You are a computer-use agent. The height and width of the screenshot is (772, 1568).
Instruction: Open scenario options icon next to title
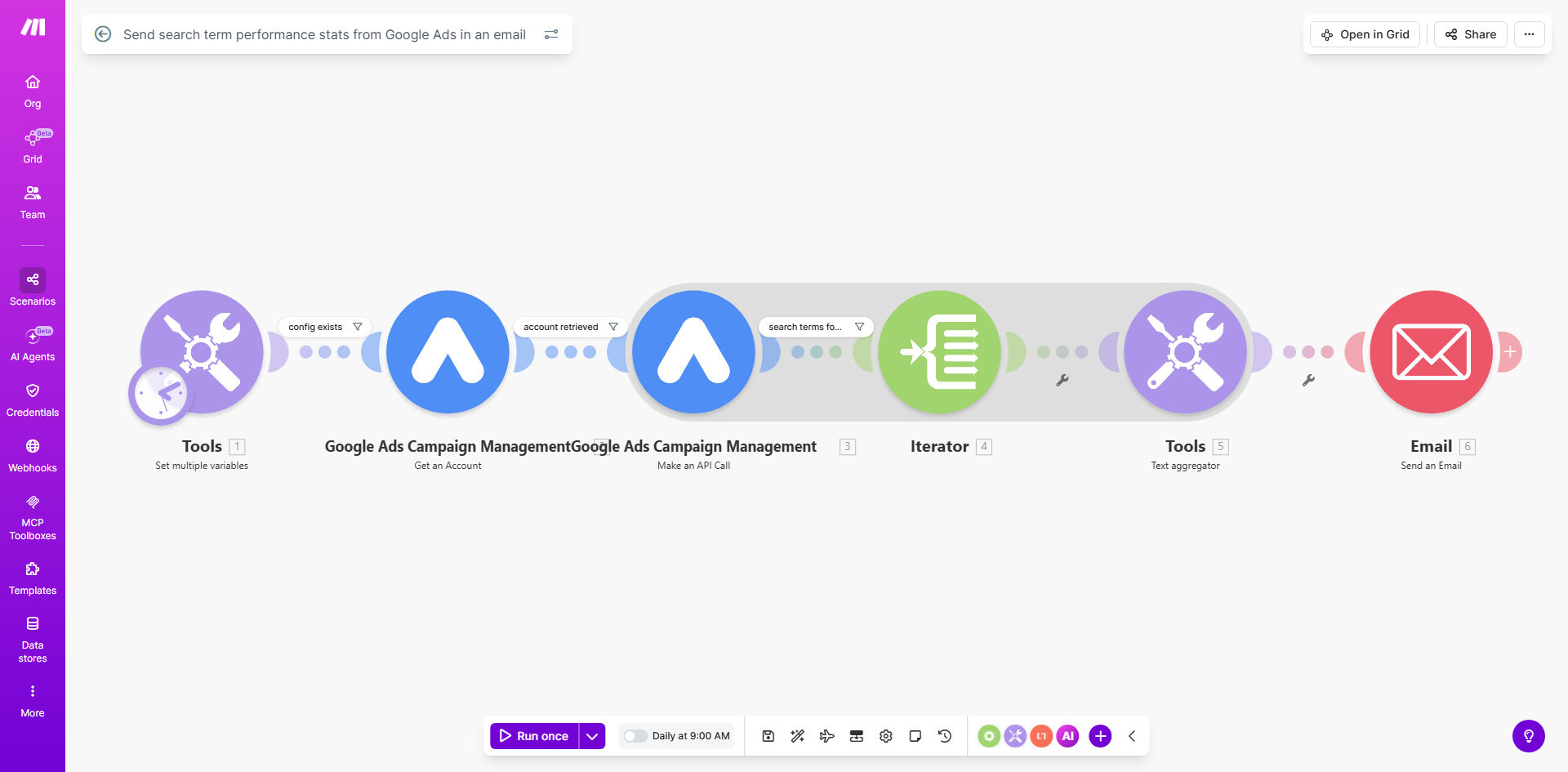[551, 34]
